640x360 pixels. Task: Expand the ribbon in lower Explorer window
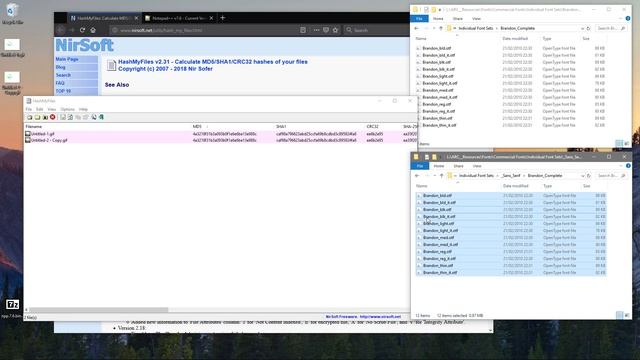coord(621,166)
